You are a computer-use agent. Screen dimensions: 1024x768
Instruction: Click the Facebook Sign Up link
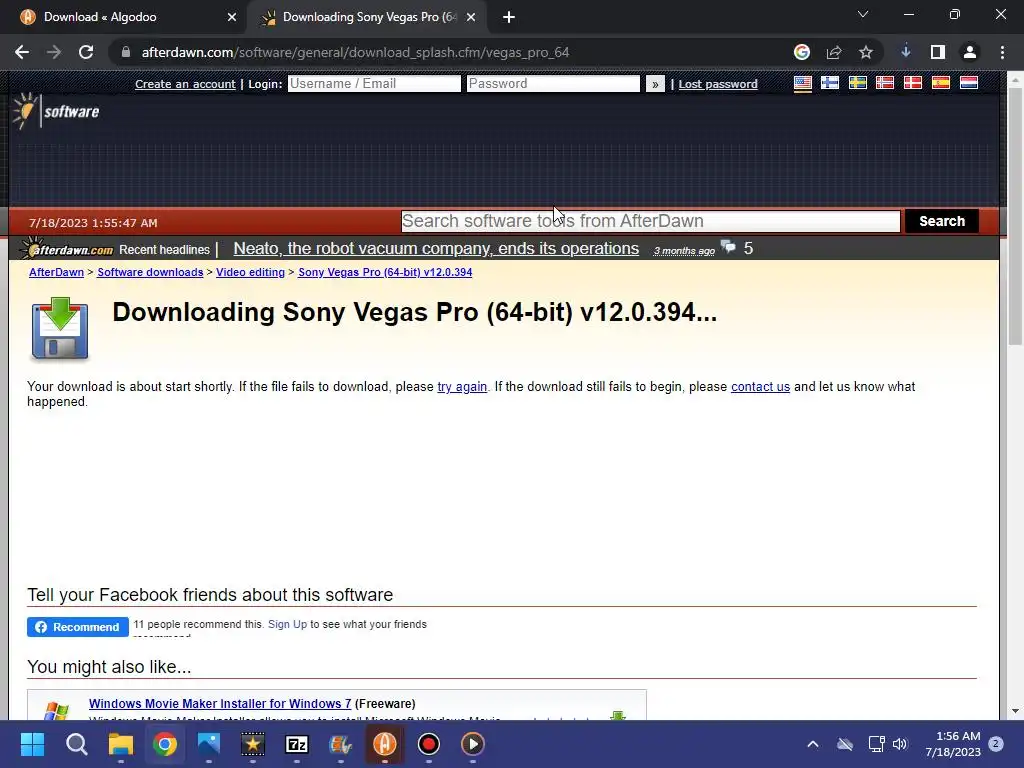pyautogui.click(x=287, y=624)
